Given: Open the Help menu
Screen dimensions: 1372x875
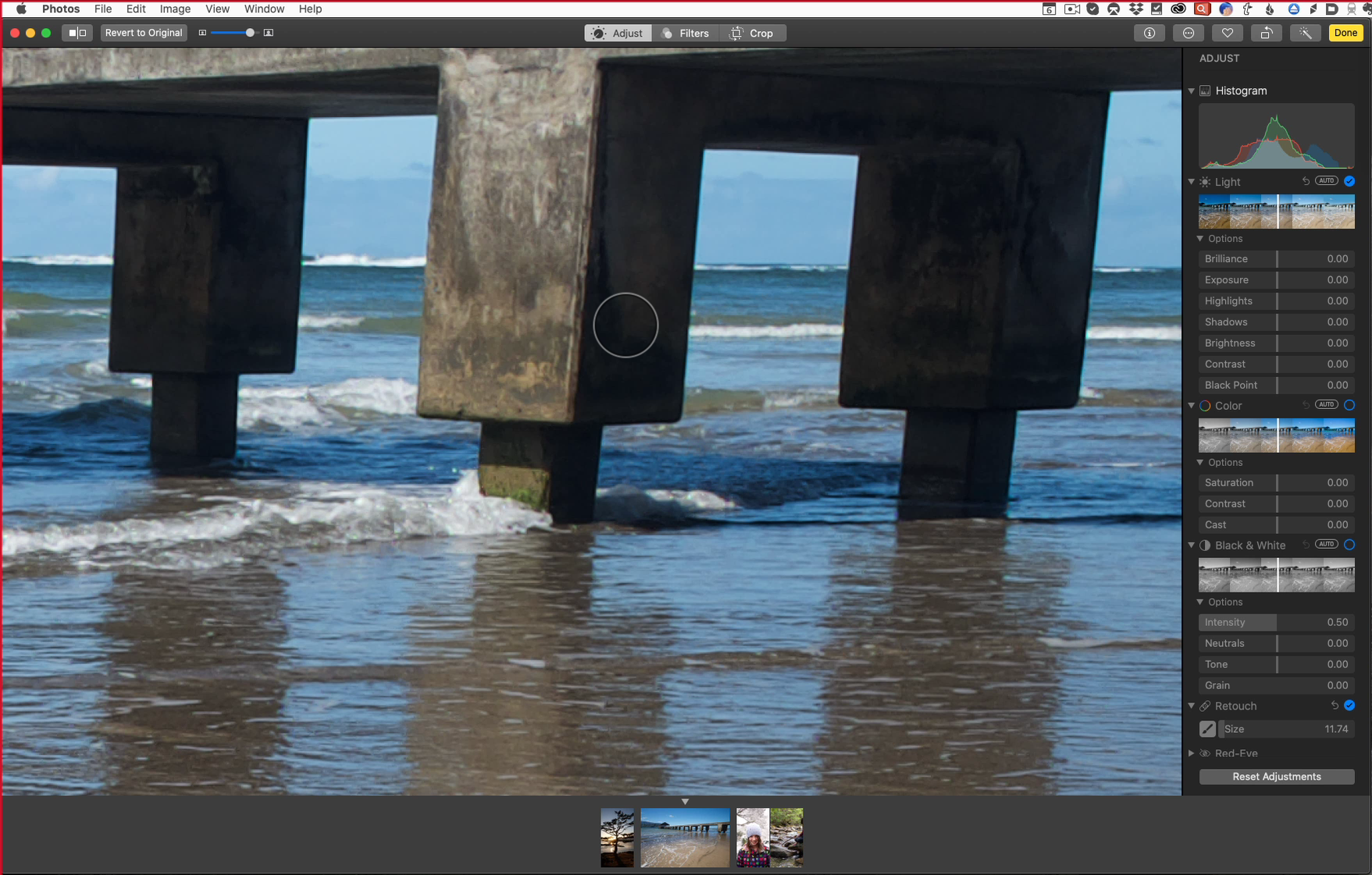Looking at the screenshot, I should [x=310, y=9].
